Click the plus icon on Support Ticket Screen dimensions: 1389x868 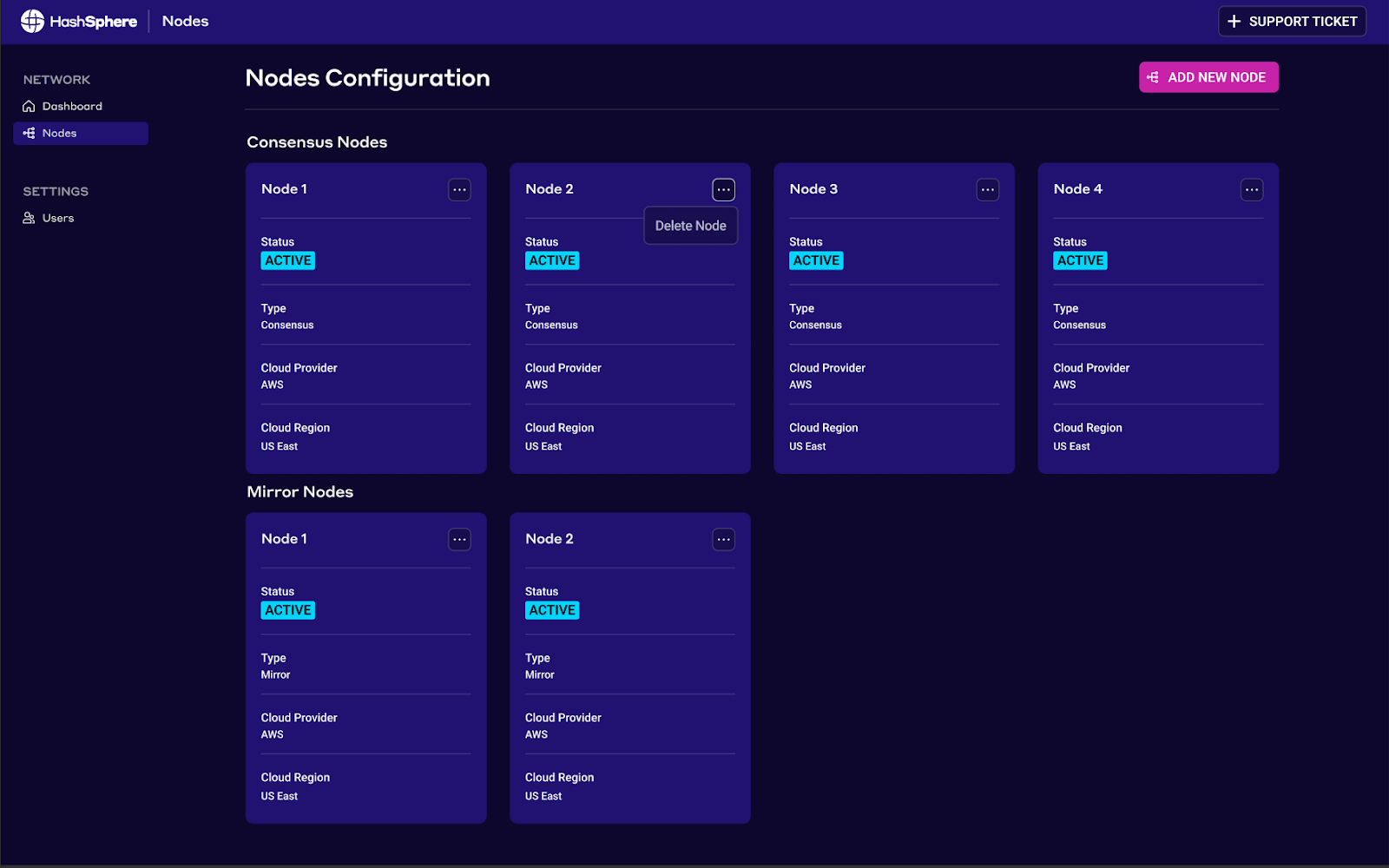[1234, 21]
